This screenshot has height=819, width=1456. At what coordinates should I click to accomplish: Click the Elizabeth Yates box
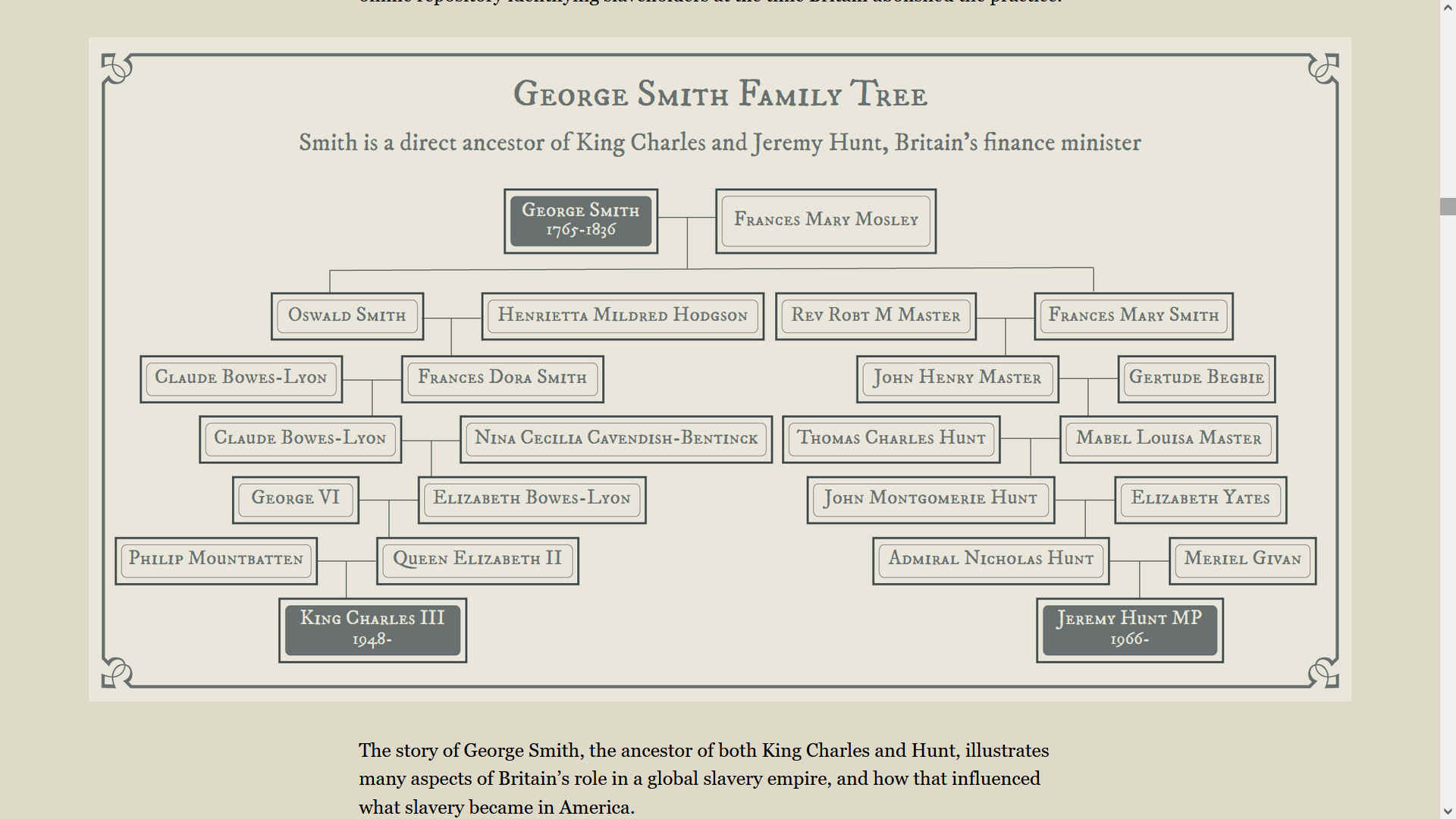1200,500
